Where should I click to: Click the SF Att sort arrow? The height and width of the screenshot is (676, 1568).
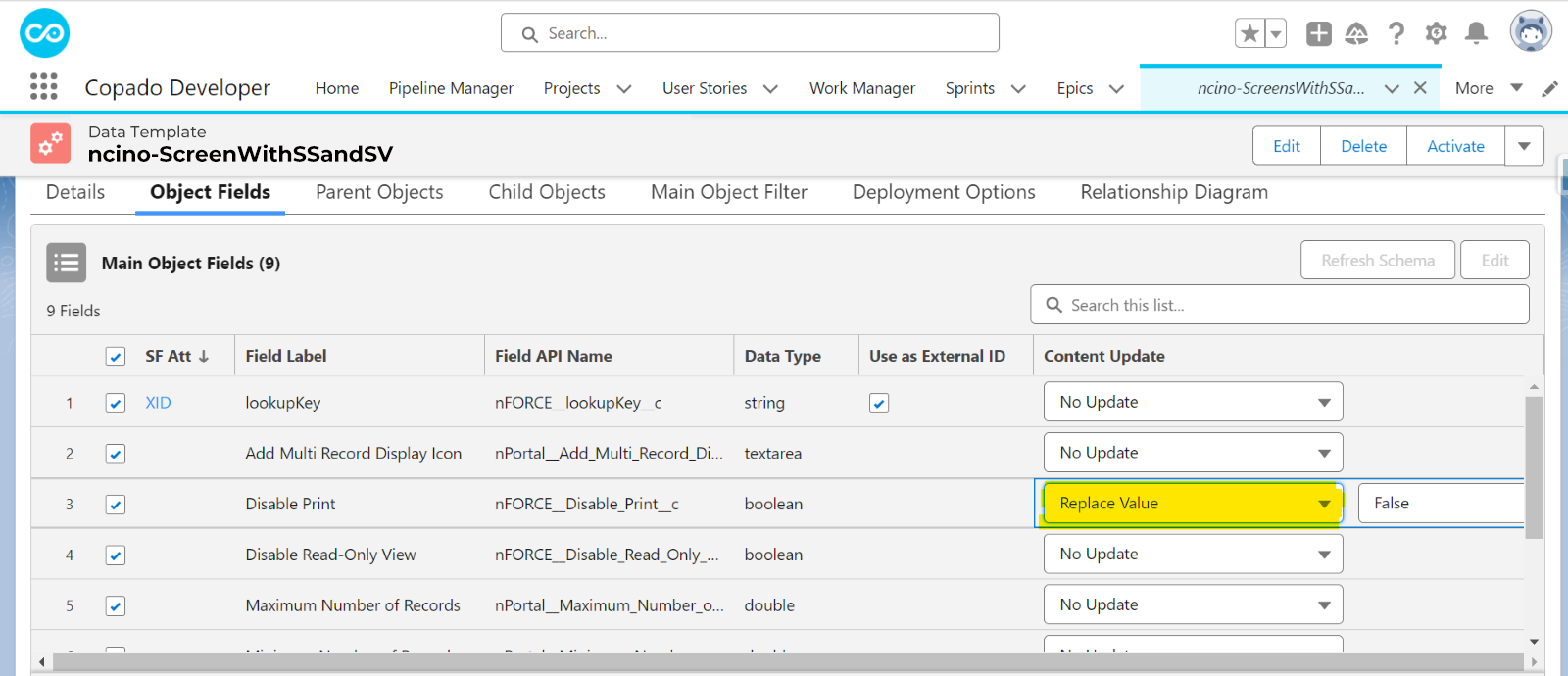[x=204, y=357]
